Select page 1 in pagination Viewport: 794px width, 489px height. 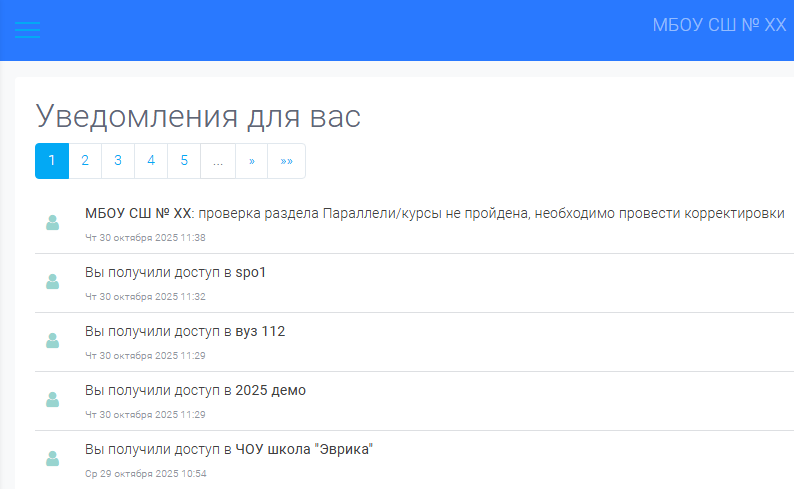[x=52, y=161]
